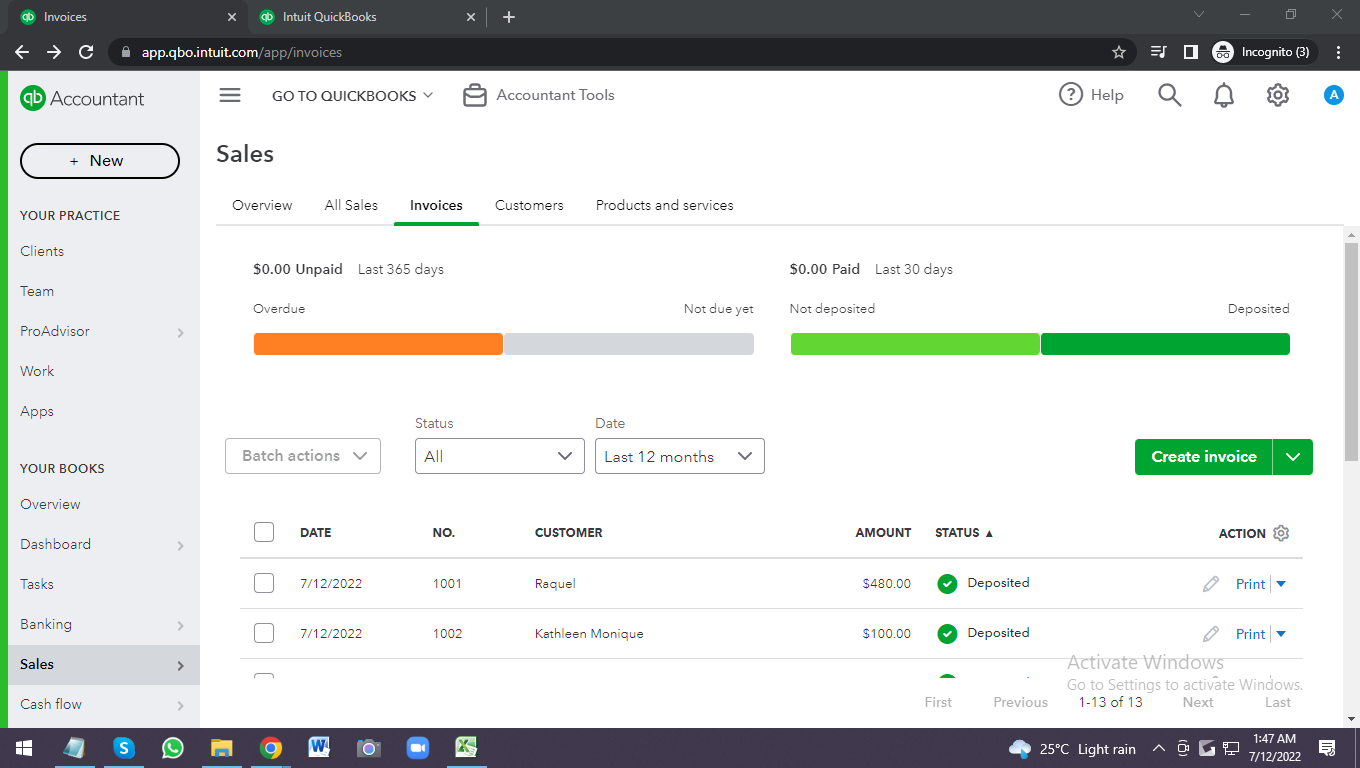Open Microsoft Word from the taskbar
The image size is (1360, 768).
(320, 748)
